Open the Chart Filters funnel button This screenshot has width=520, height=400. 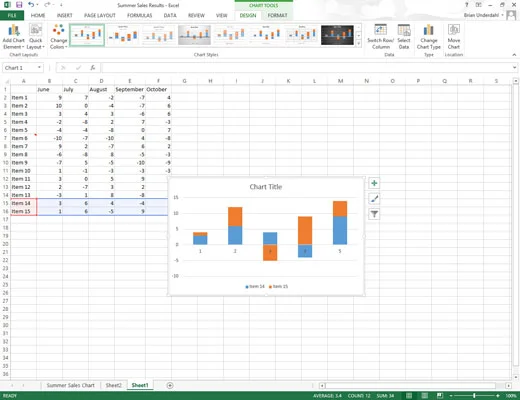[x=374, y=214]
